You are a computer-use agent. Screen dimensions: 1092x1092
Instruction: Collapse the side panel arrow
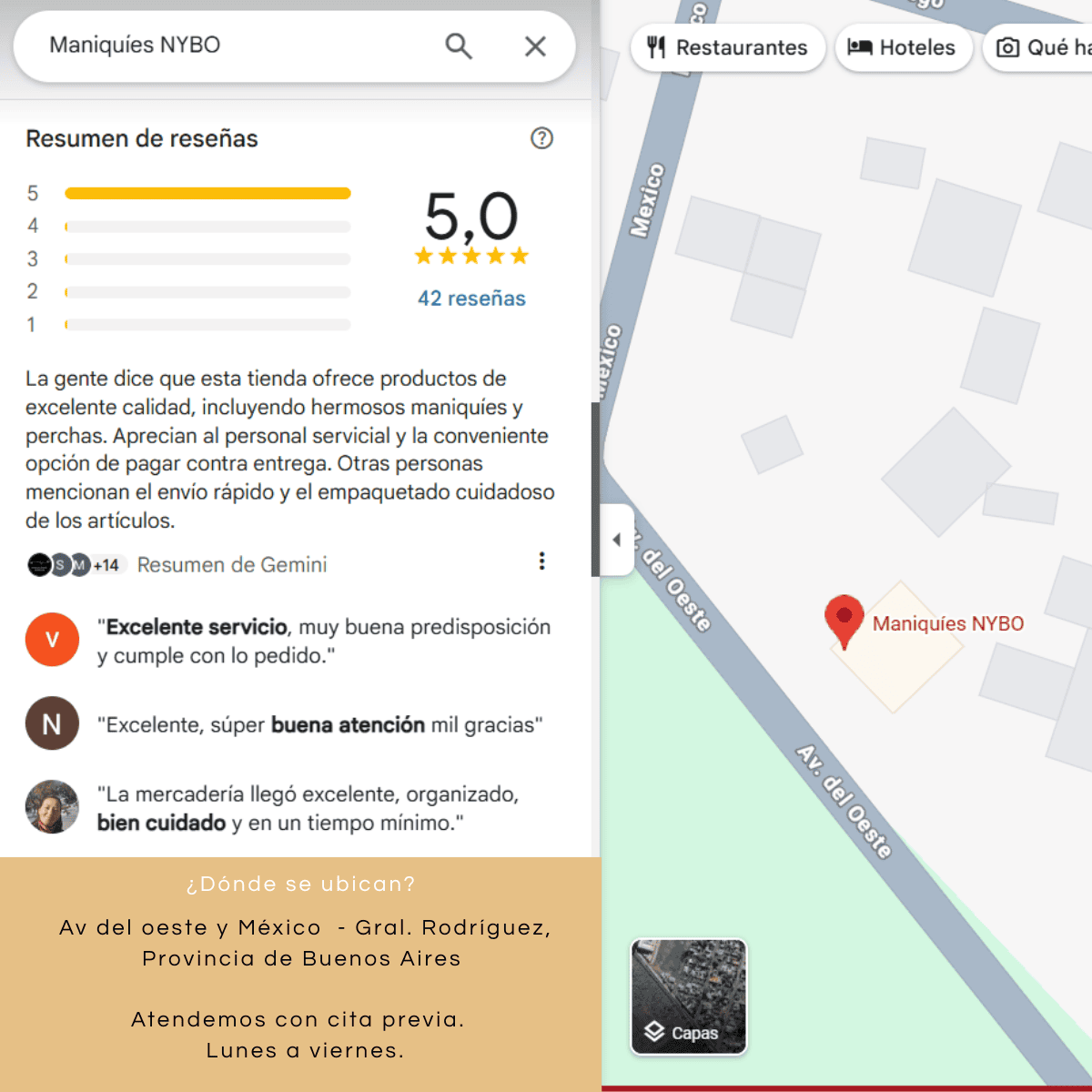click(617, 540)
